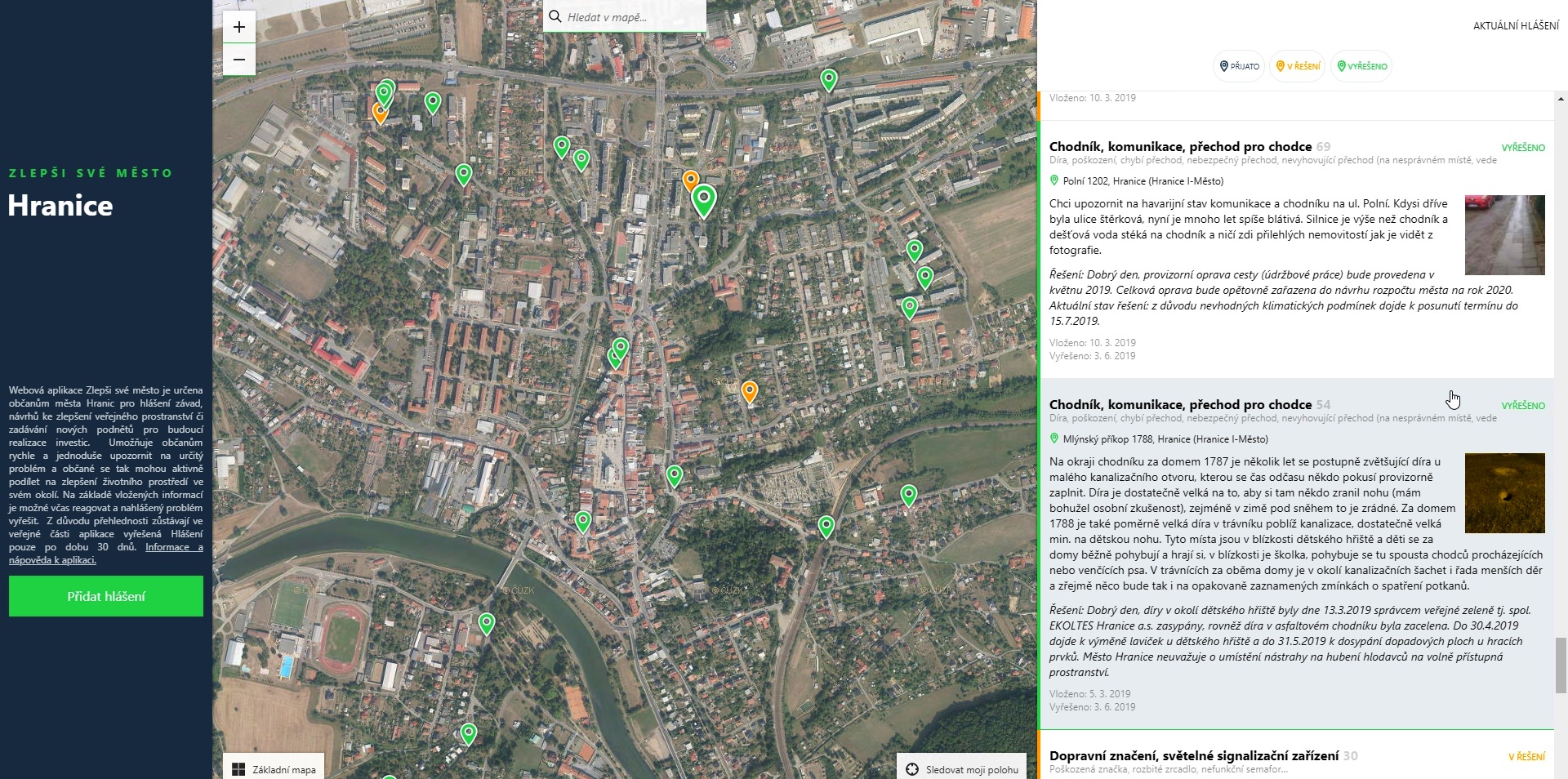Click the location pin icon beside Mlýnský příkop
Screen dimensions: 1568x779
(x=1054, y=438)
